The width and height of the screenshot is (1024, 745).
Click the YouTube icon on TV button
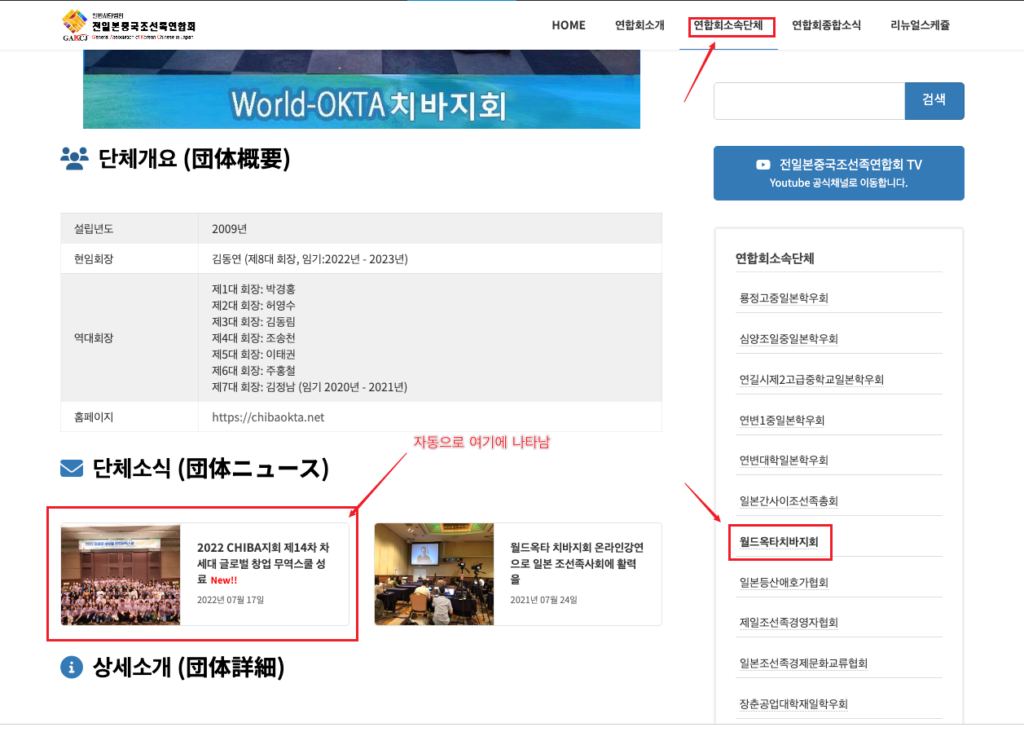[x=763, y=164]
